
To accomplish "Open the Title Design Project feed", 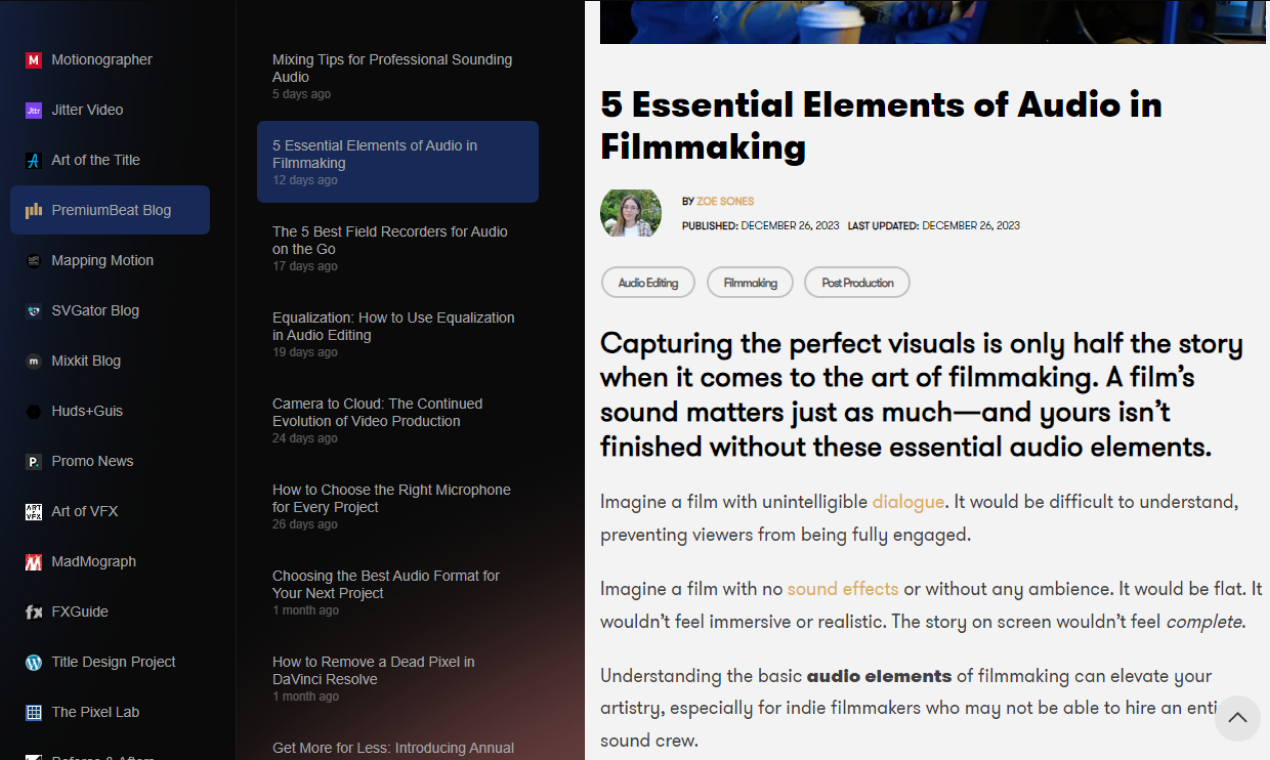I will pyautogui.click(x=110, y=662).
